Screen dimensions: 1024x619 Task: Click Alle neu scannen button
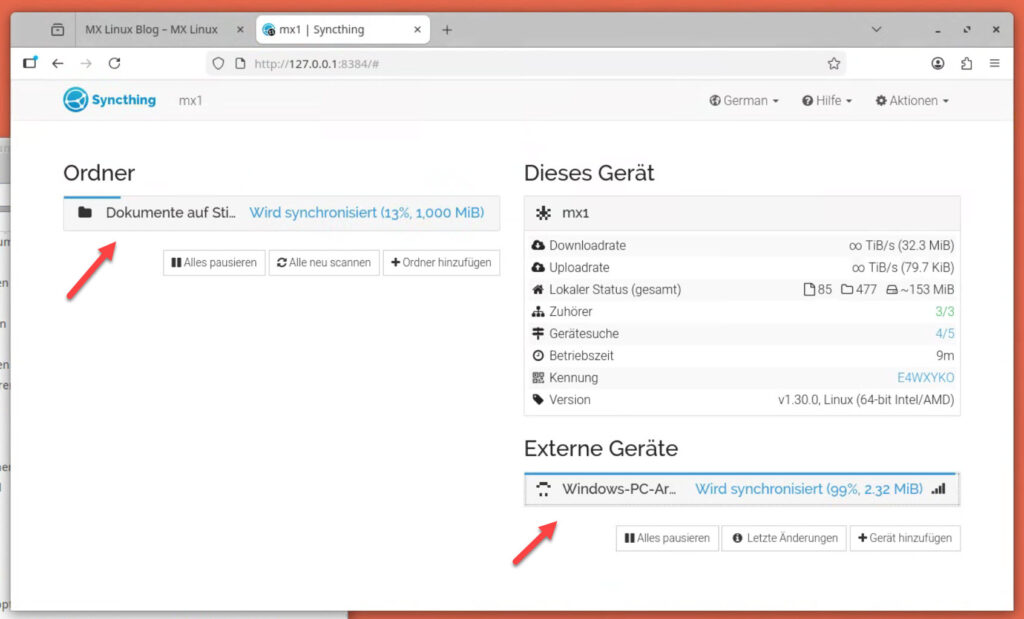324,263
